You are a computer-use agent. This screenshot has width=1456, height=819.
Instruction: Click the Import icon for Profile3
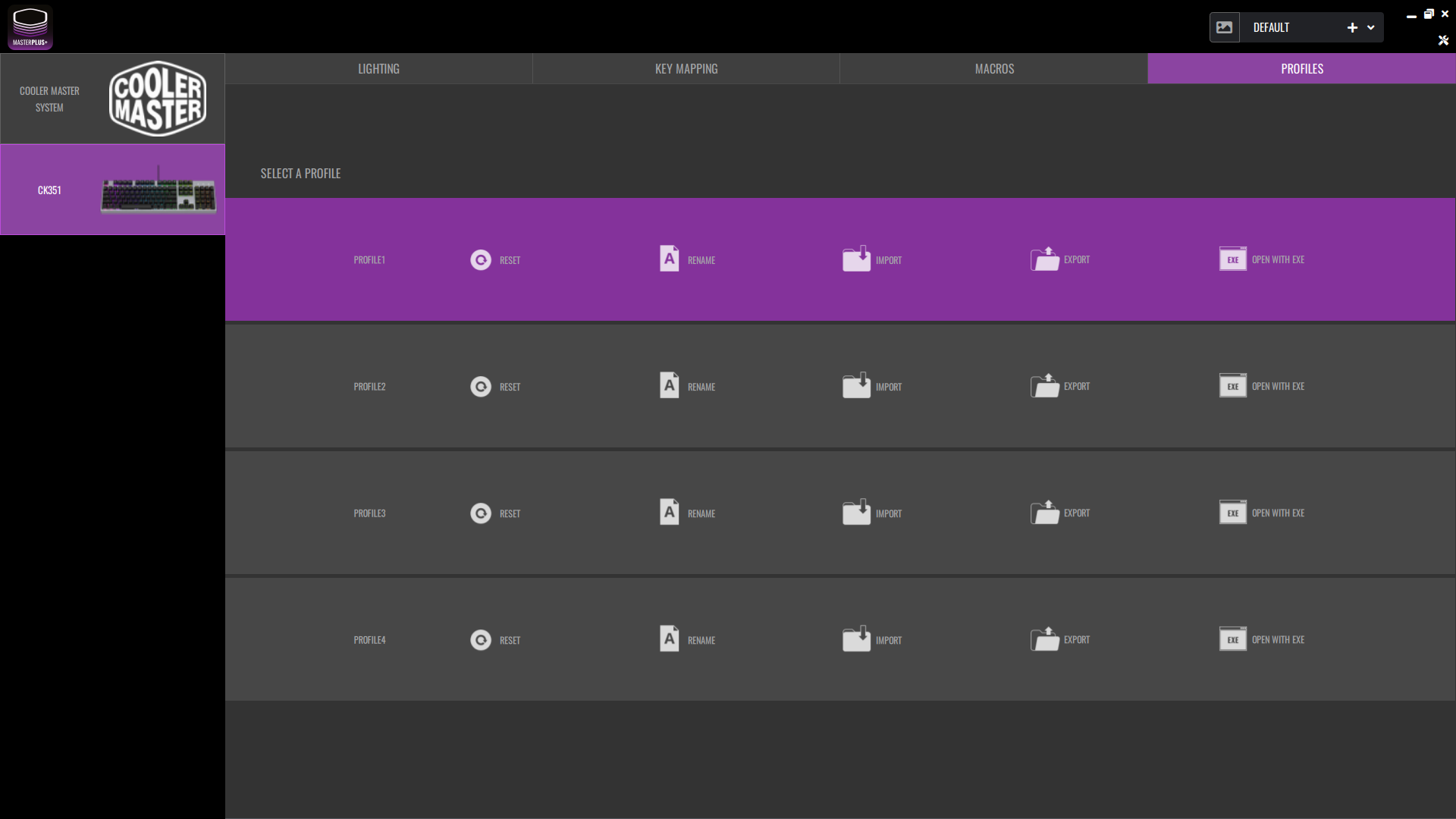point(856,513)
